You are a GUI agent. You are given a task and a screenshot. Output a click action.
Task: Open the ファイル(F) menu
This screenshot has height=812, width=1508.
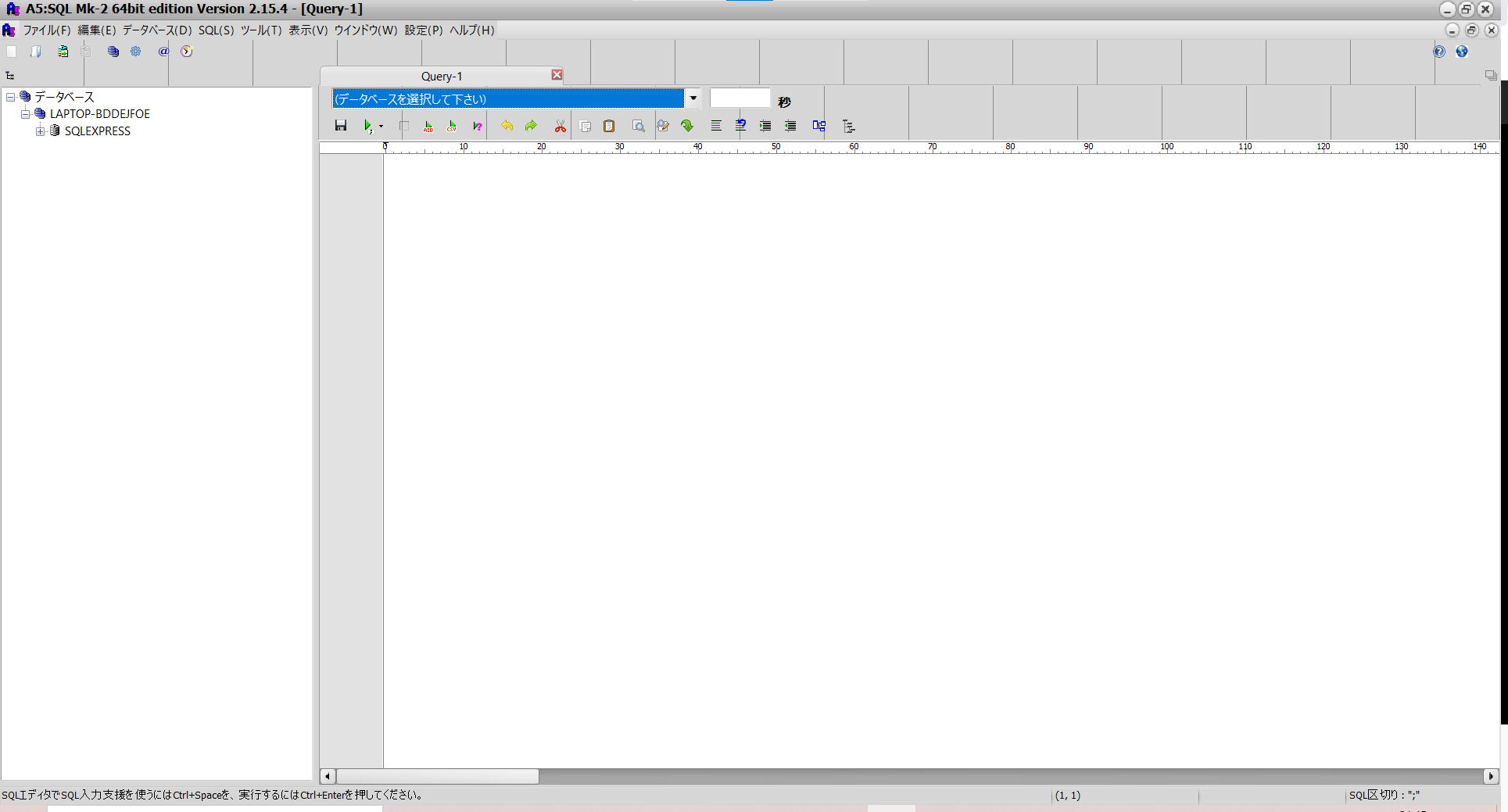pos(46,30)
